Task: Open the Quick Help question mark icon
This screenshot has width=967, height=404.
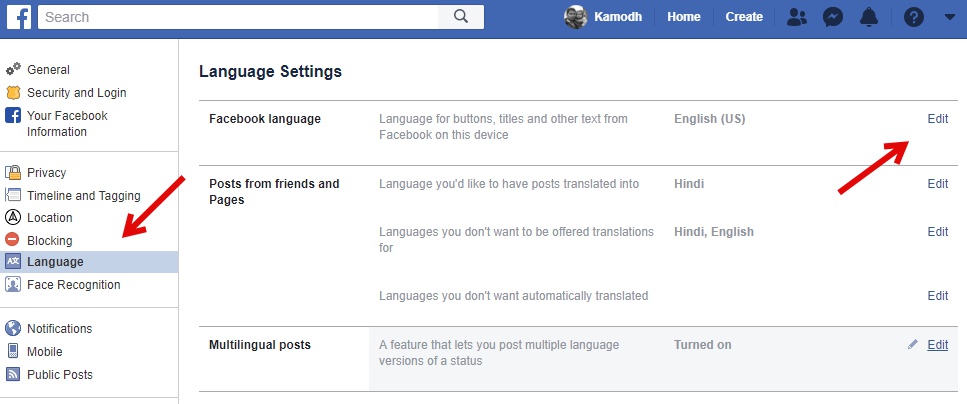Action: (x=913, y=17)
